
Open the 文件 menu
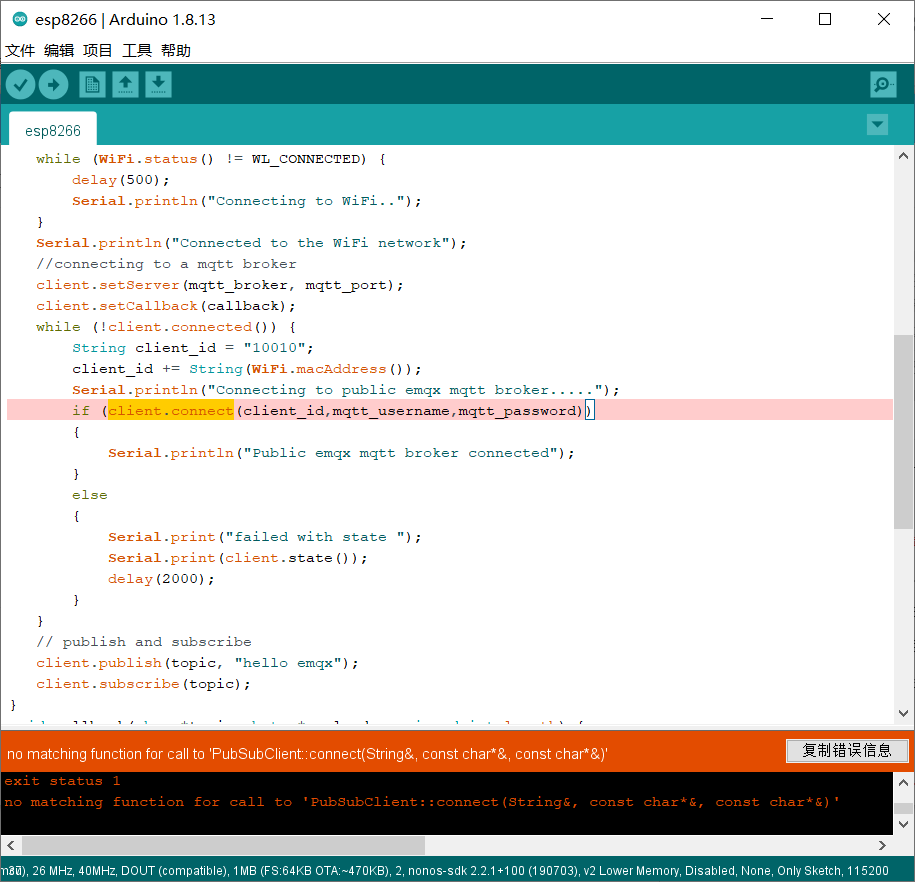pyautogui.click(x=20, y=51)
